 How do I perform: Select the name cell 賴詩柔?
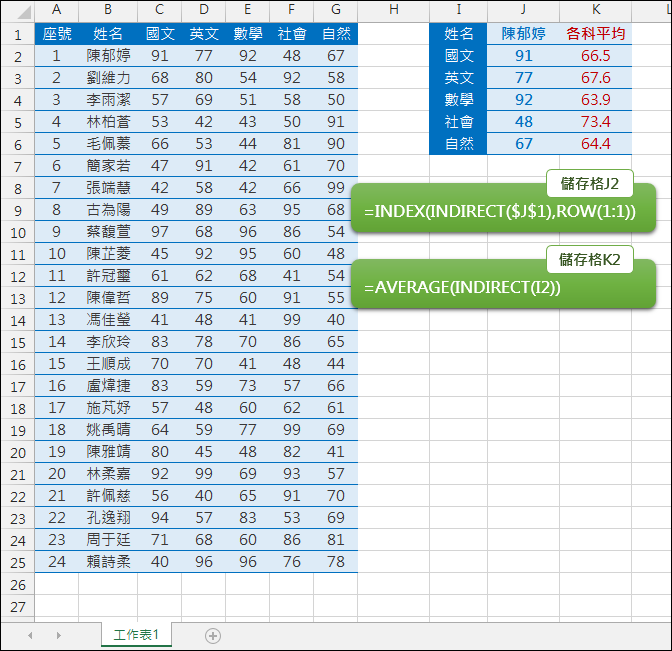click(108, 562)
